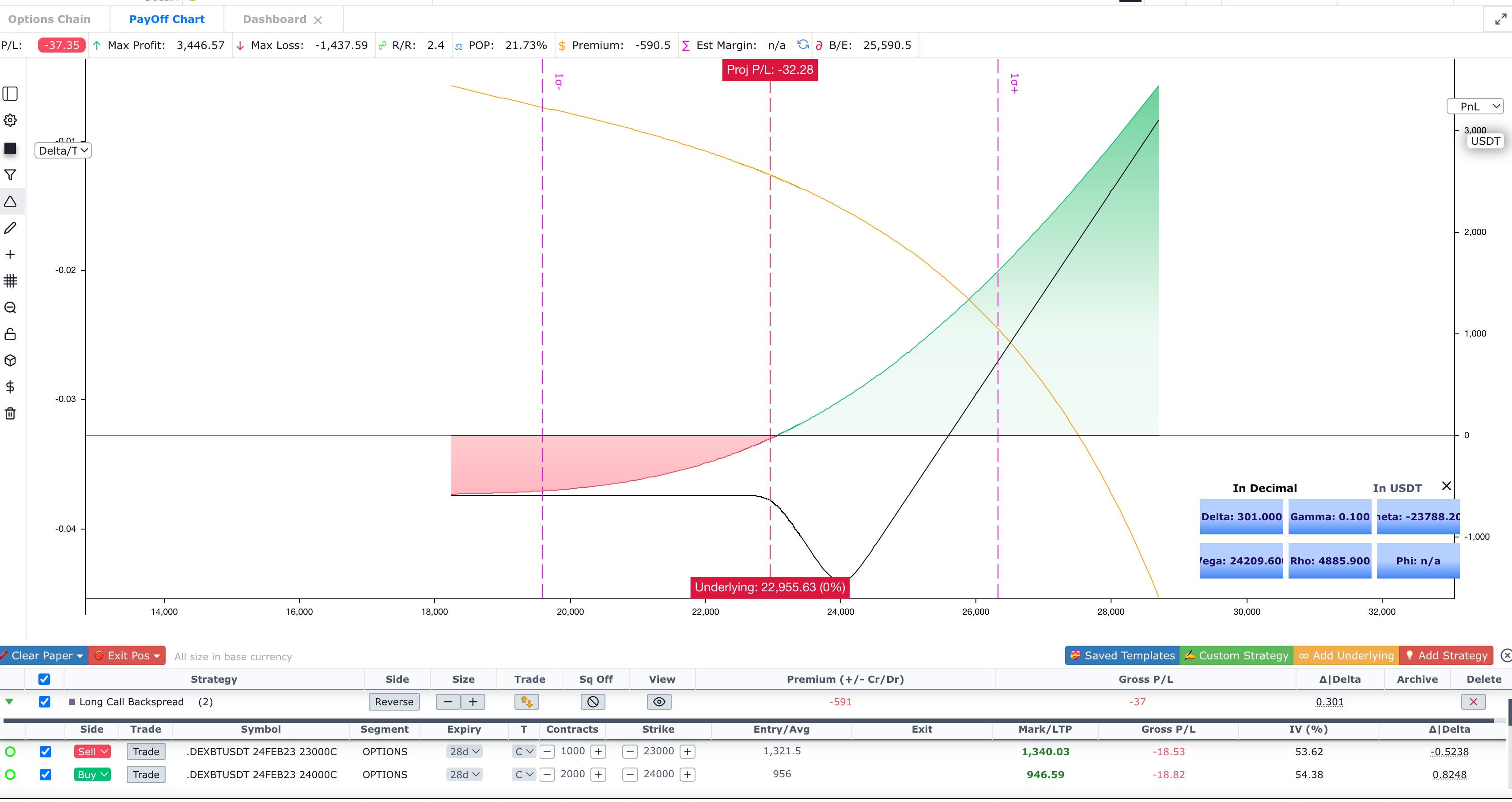Click the trash icon in sidebar
The image size is (1512, 802).
[10, 413]
